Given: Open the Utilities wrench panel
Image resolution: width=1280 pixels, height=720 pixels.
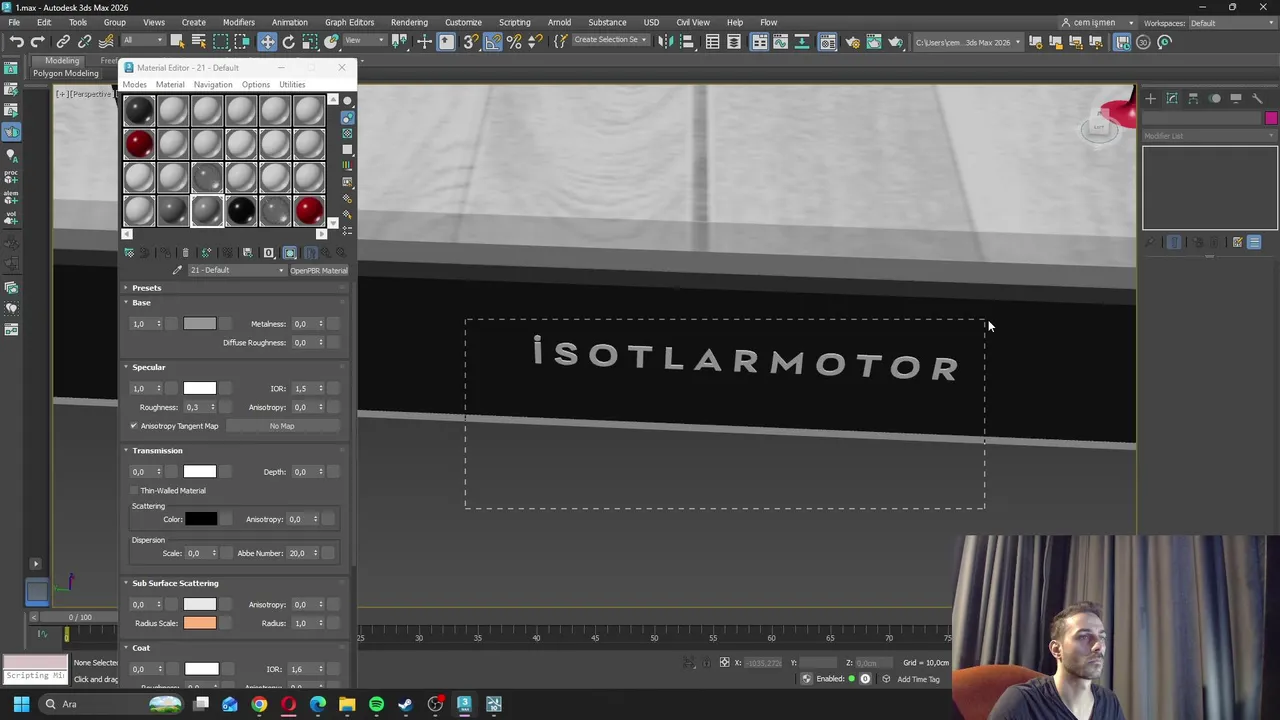Looking at the screenshot, I should tap(1257, 98).
